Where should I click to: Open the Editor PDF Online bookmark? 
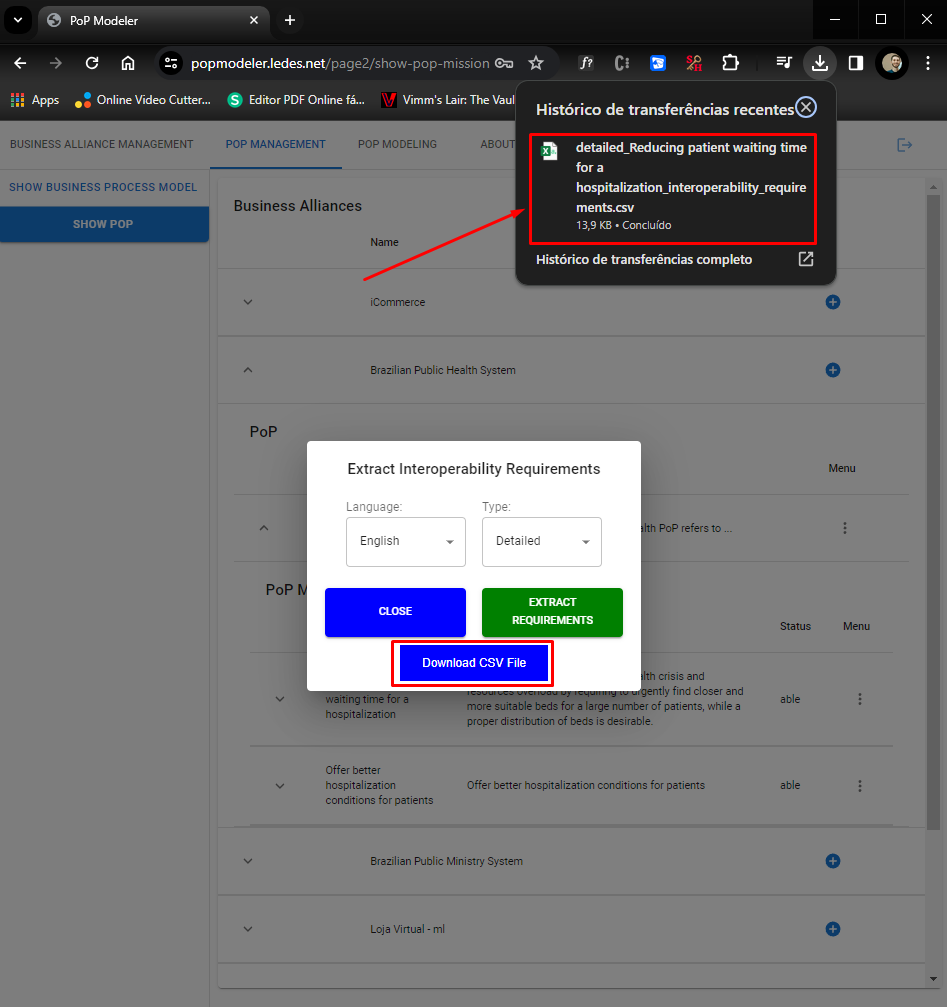(x=297, y=100)
